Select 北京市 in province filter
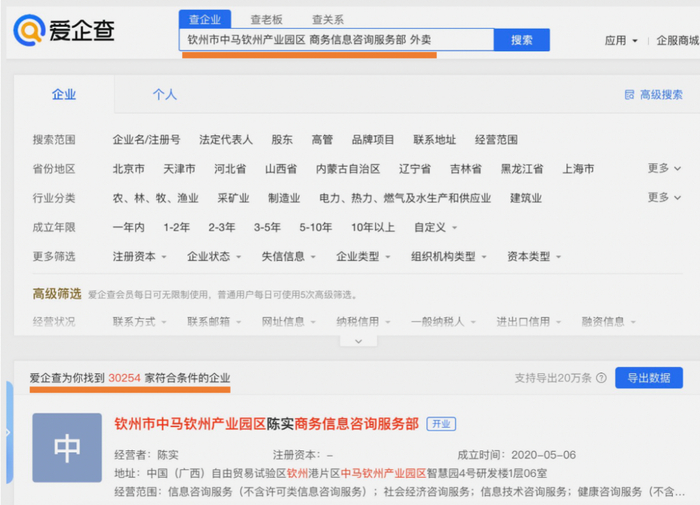The height and width of the screenshot is (505, 700). click(x=129, y=169)
